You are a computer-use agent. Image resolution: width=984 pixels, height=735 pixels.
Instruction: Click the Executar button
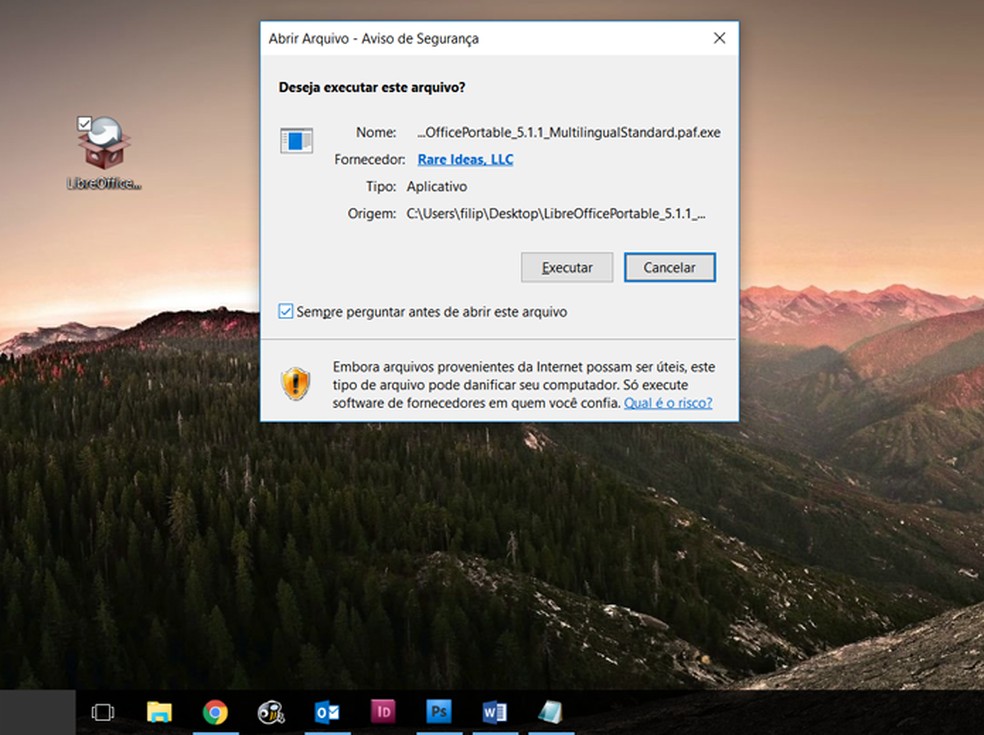click(567, 267)
